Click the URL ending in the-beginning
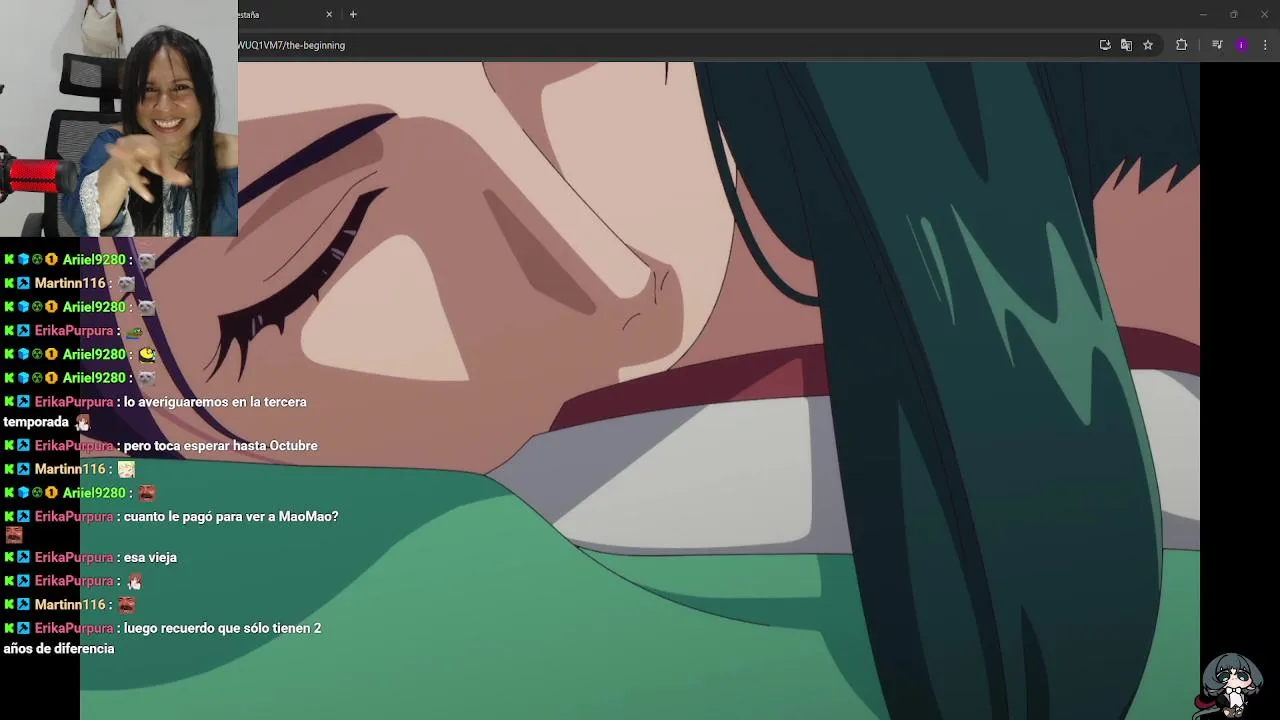This screenshot has width=1280, height=720. click(x=292, y=45)
